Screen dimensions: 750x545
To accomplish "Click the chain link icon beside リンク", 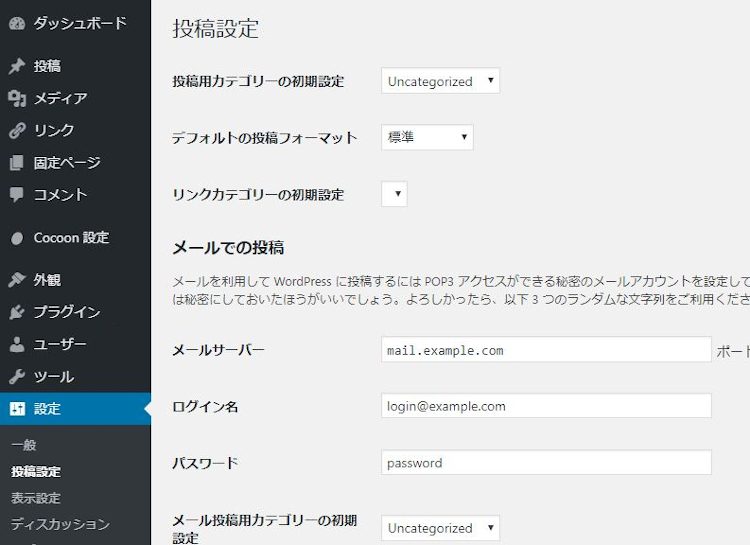I will point(17,130).
